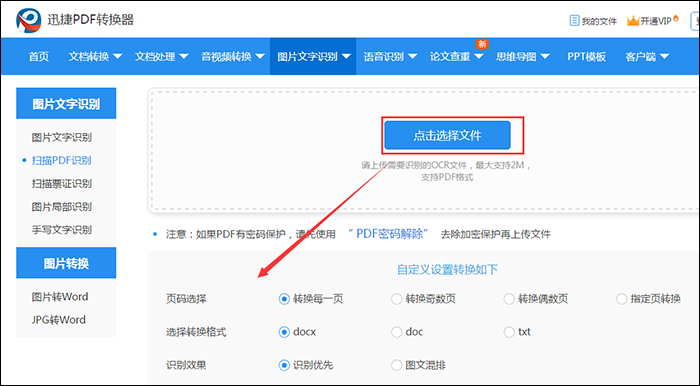This screenshot has height=386, width=700.
Task: Open JPG转Word sidebar item
Action: pos(58,320)
